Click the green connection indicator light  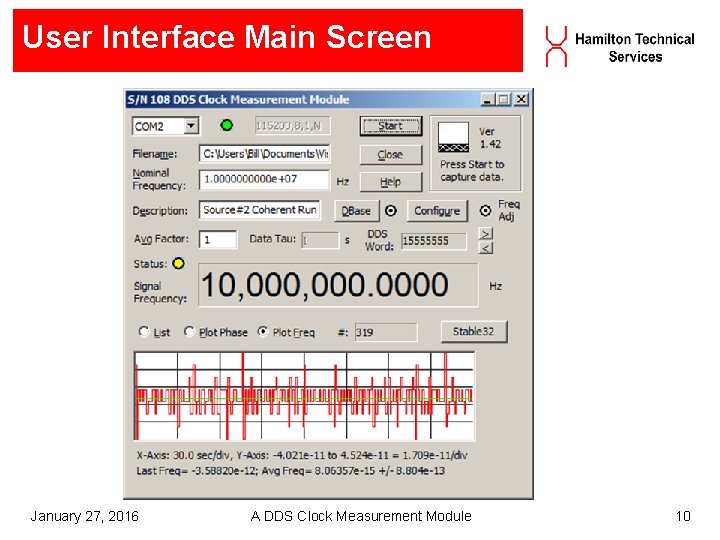click(226, 125)
